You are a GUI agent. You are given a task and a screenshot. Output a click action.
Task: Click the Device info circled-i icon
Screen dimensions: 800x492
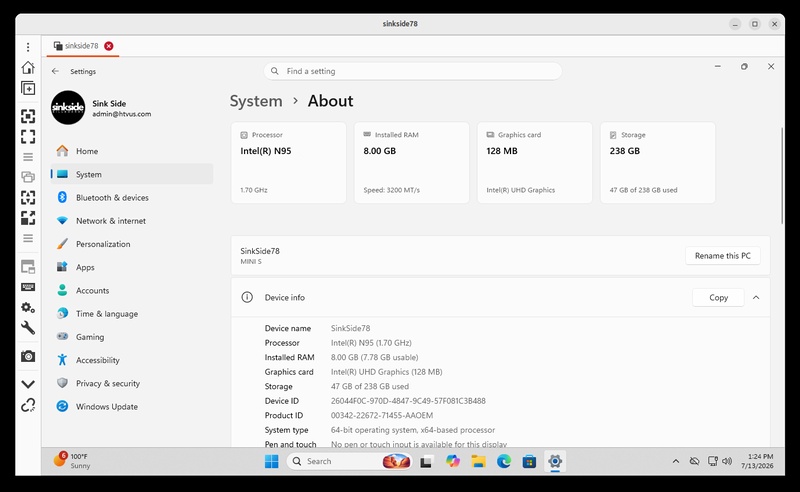click(247, 297)
